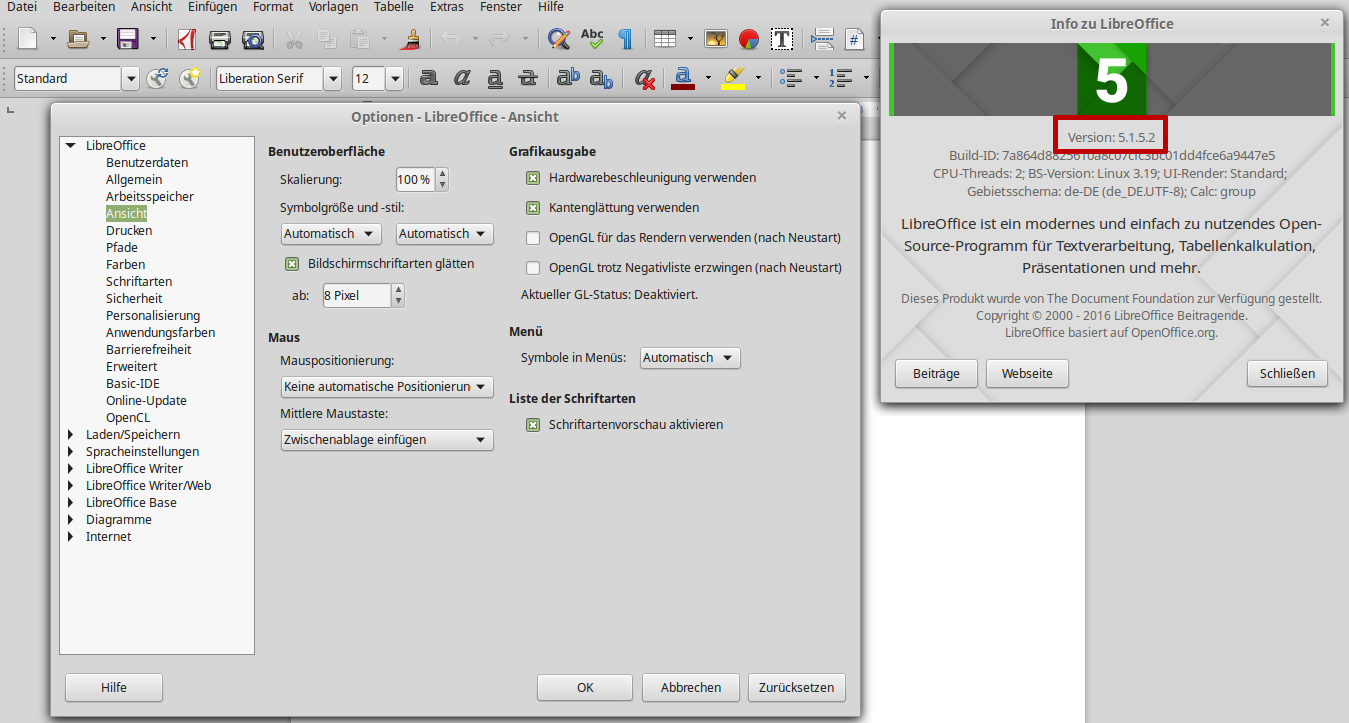The image size is (1349, 723).
Task: Open the Ansicht menu
Action: pos(151,7)
